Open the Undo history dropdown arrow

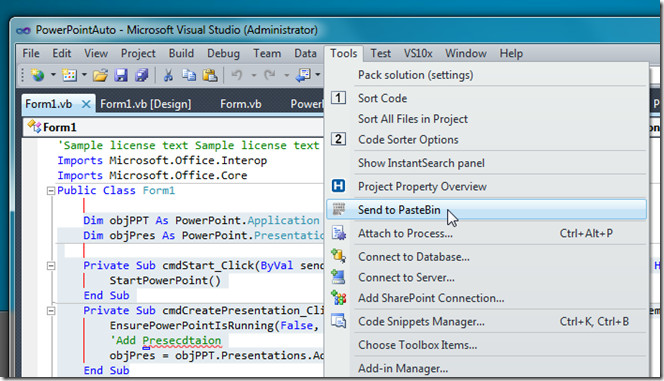tap(254, 75)
